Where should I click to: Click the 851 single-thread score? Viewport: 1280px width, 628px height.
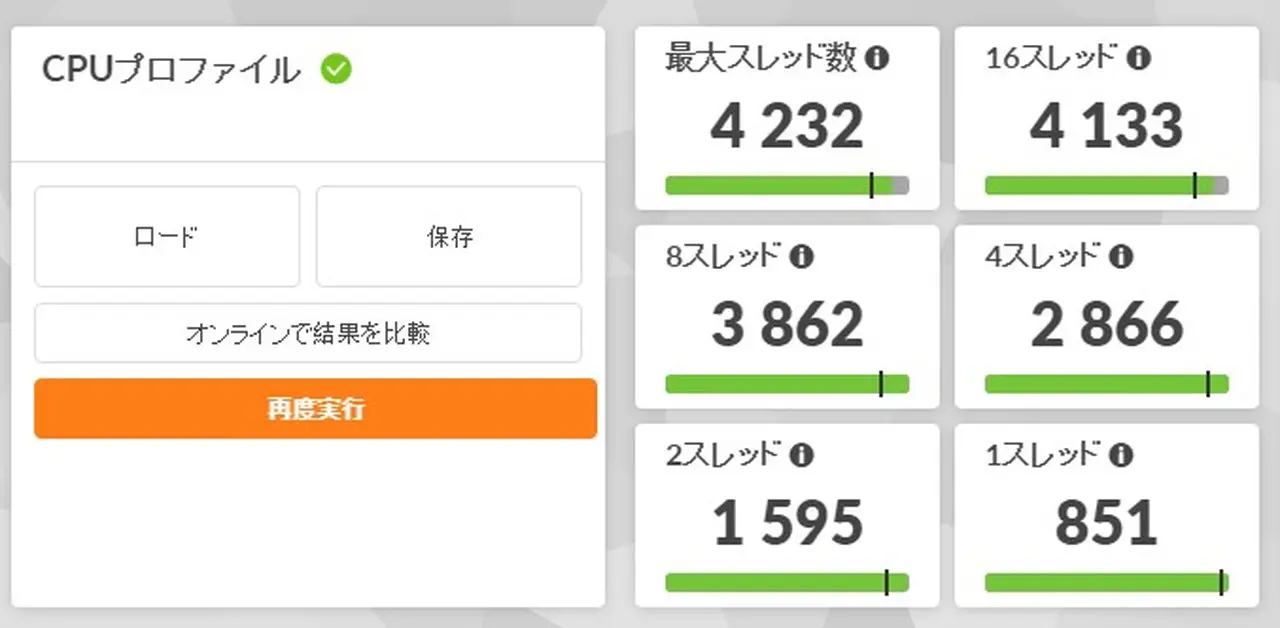click(1106, 524)
